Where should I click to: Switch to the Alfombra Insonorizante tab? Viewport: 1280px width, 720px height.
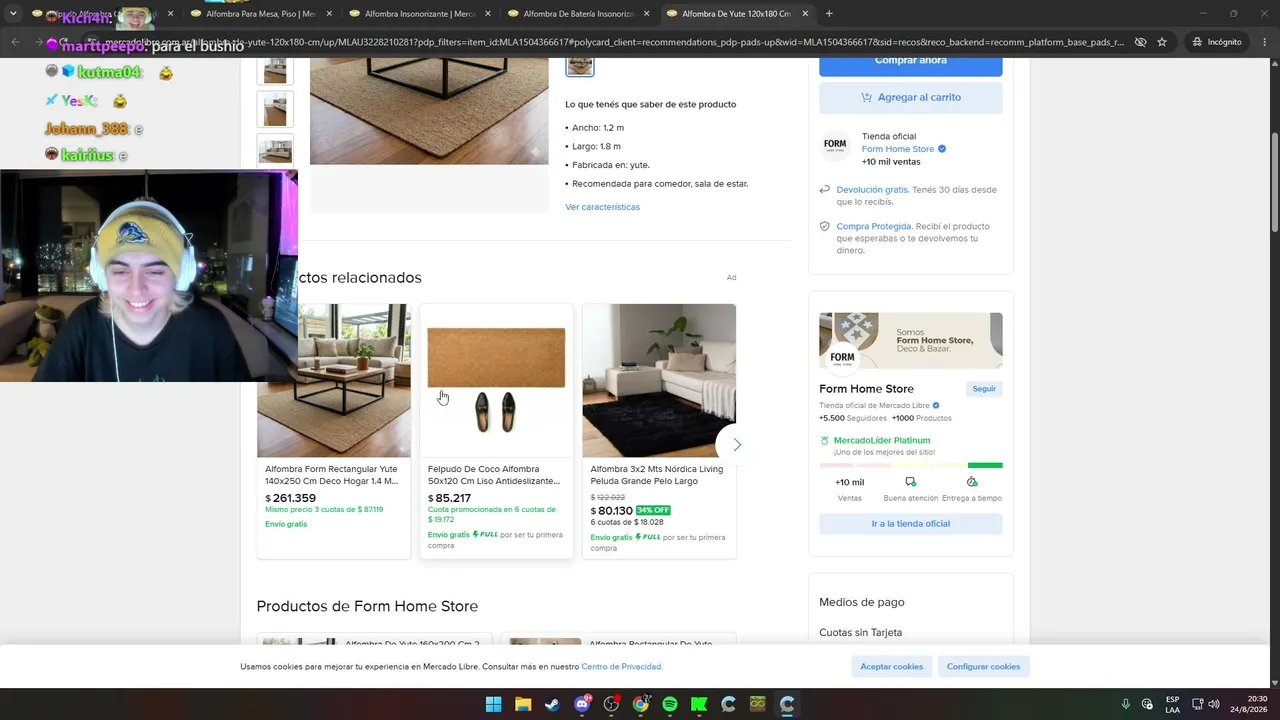click(x=420, y=14)
